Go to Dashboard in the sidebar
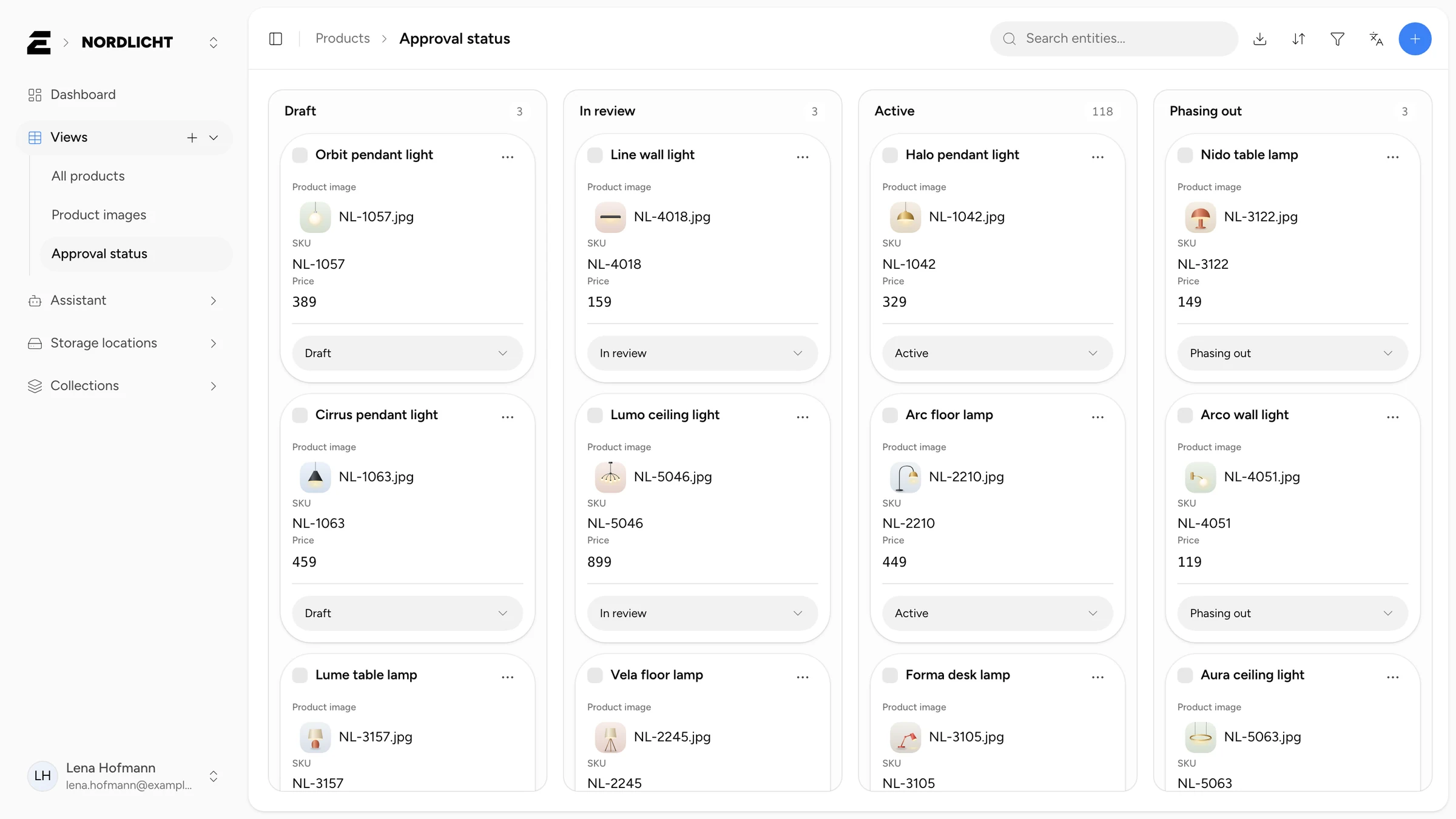1456x819 pixels. pyautogui.click(x=124, y=95)
